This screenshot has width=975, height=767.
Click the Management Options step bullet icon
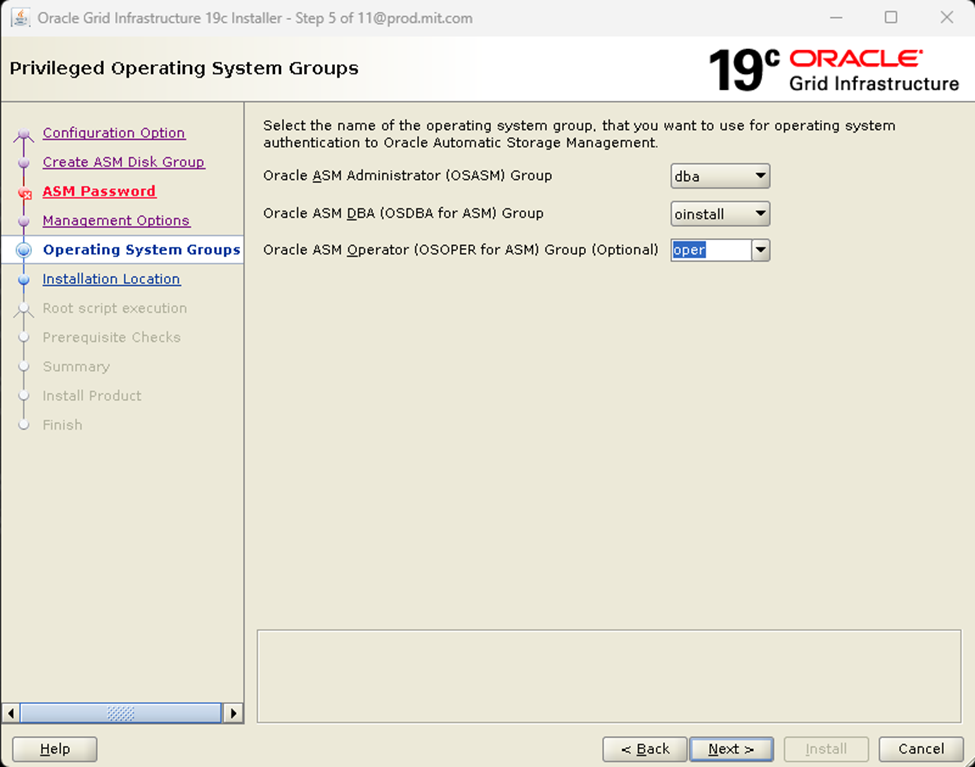[x=24, y=221]
